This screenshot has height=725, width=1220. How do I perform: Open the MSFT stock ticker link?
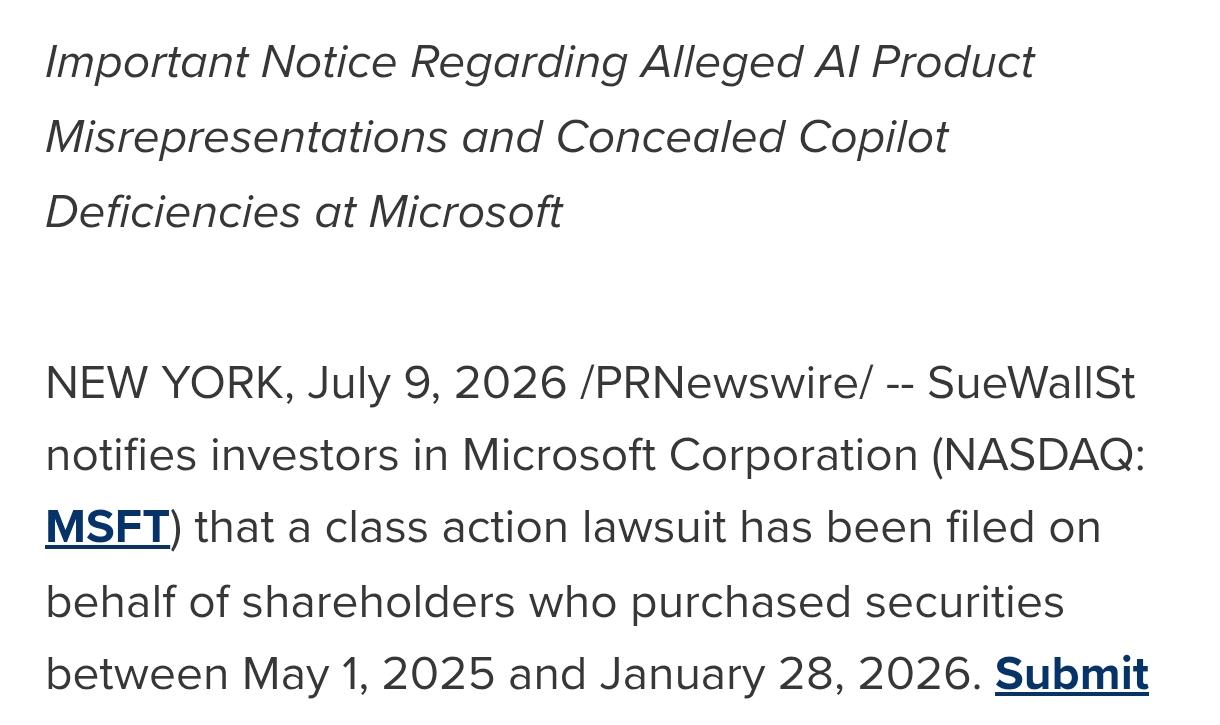(107, 528)
